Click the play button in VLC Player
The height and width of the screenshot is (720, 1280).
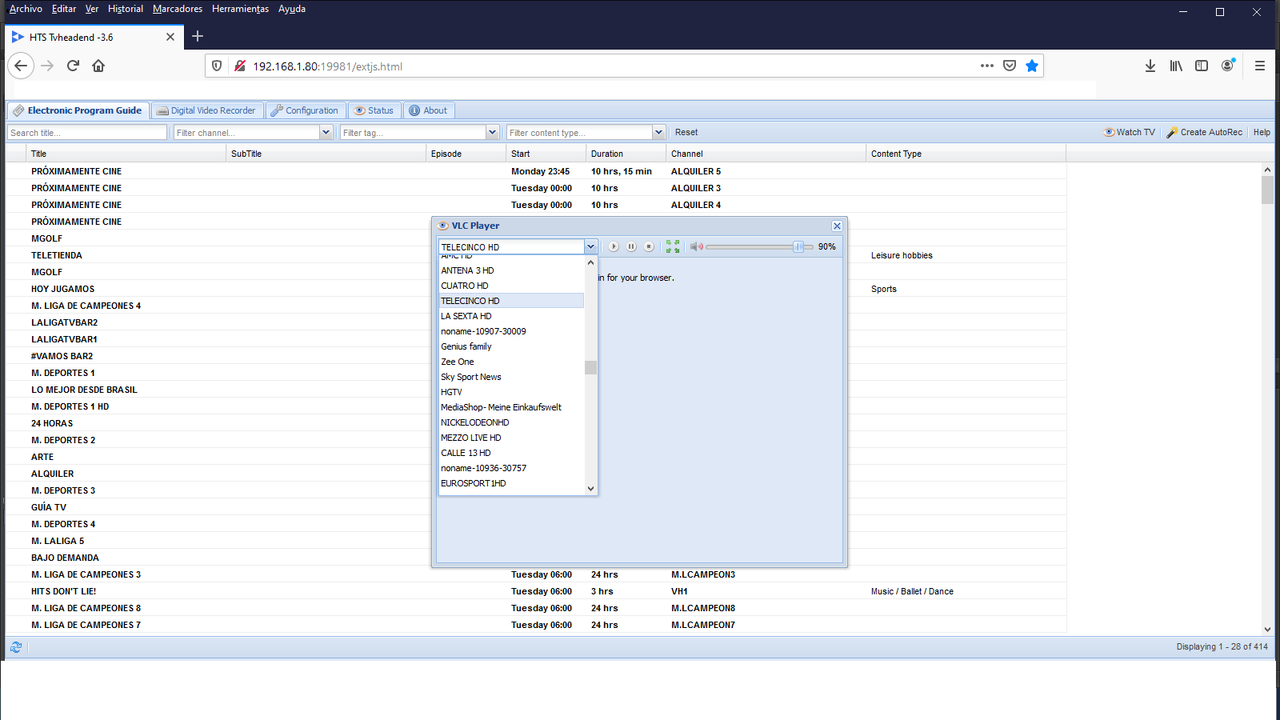pyautogui.click(x=614, y=247)
